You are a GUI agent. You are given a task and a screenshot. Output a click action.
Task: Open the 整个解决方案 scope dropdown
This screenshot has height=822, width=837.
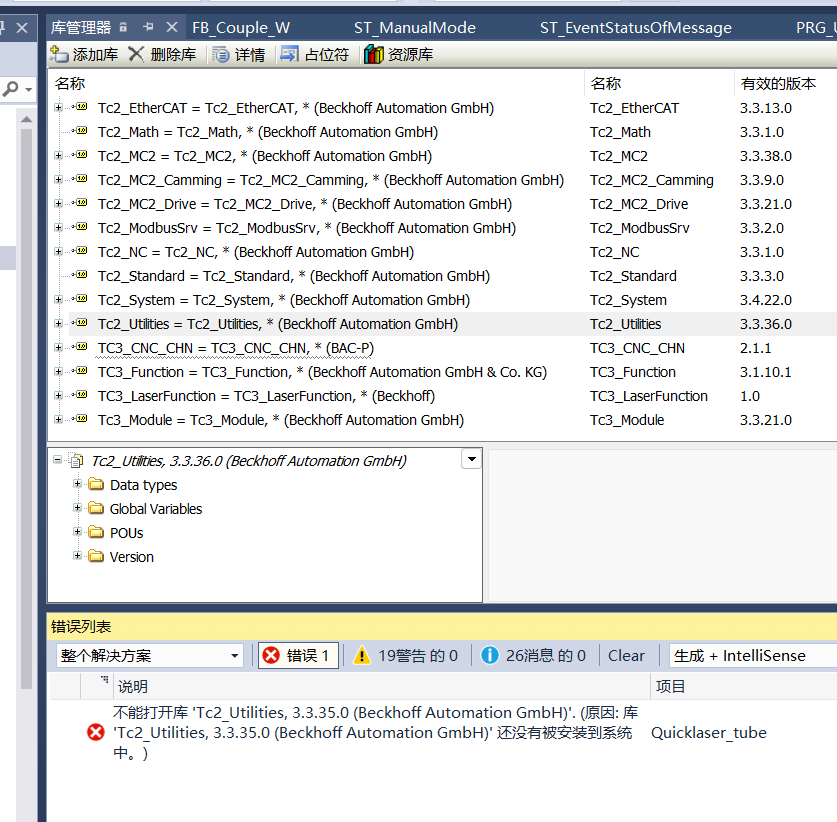(x=149, y=655)
